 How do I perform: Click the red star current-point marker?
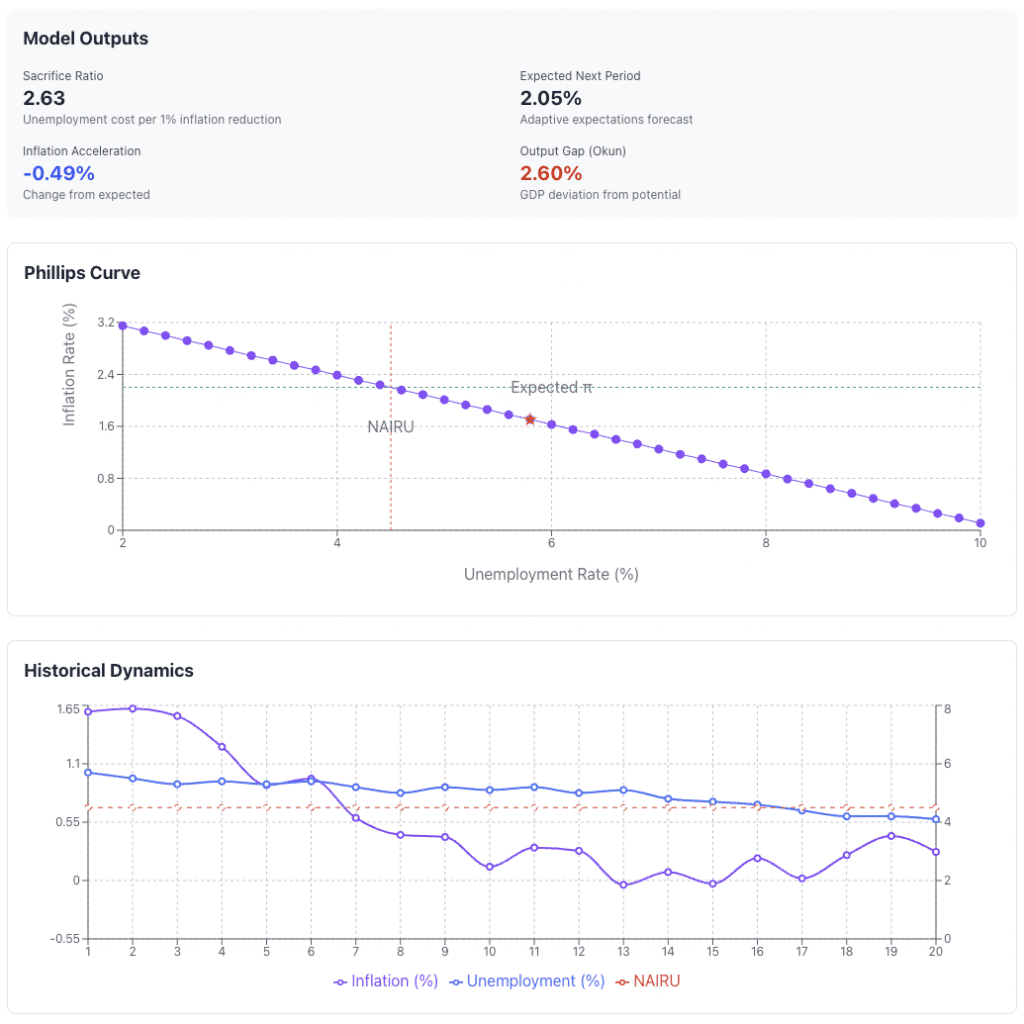pos(530,420)
